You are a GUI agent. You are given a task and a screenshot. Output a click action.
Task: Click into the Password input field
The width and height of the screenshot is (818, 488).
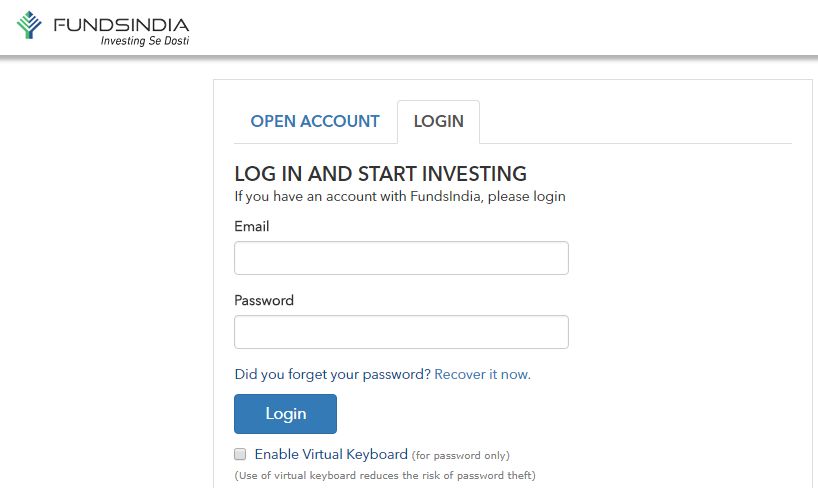click(x=401, y=332)
